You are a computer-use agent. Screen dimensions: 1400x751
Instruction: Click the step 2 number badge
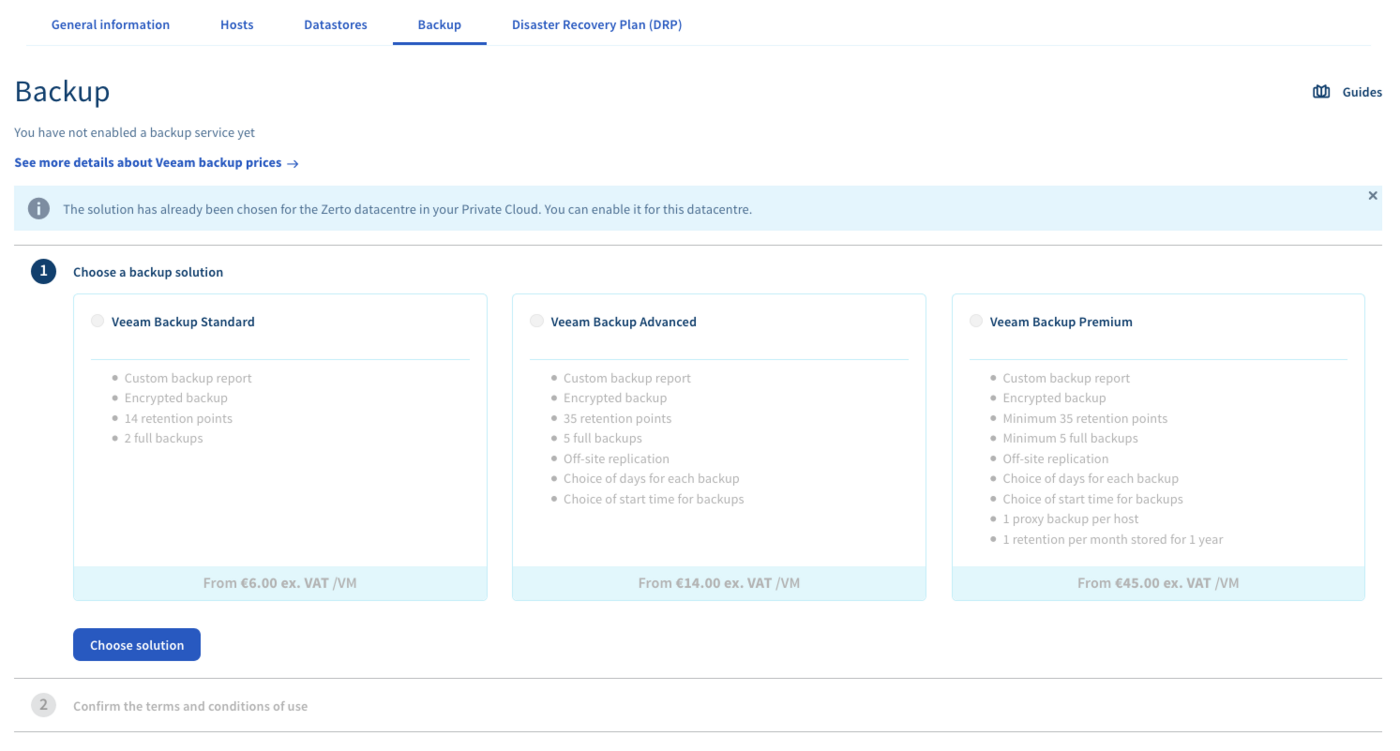[x=43, y=705]
